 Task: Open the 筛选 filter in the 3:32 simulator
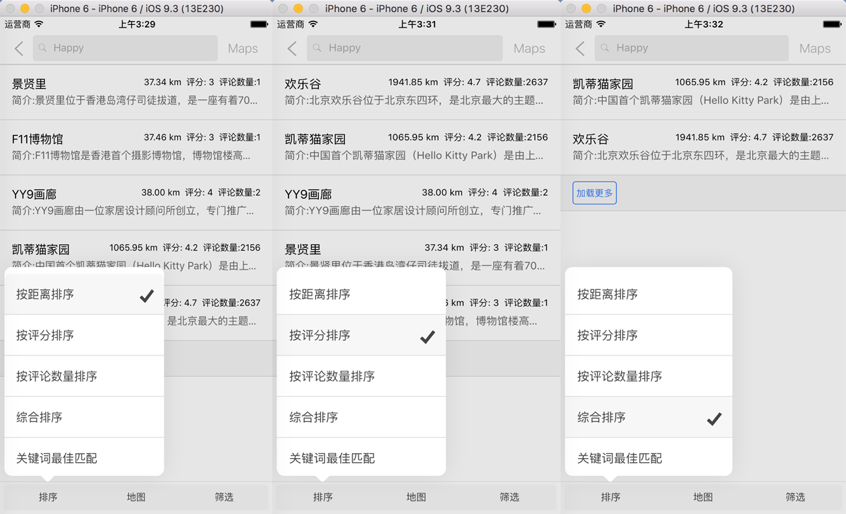coord(795,497)
